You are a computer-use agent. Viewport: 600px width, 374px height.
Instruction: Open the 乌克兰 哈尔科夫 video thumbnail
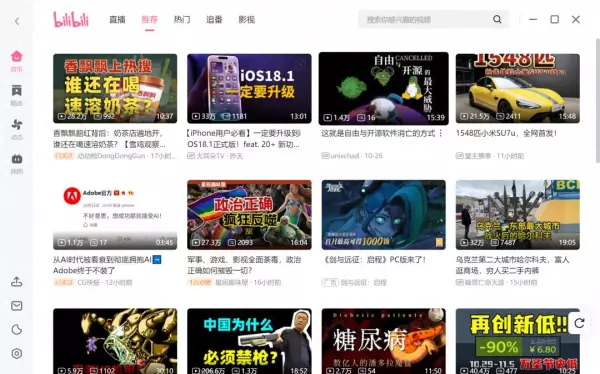click(x=518, y=215)
